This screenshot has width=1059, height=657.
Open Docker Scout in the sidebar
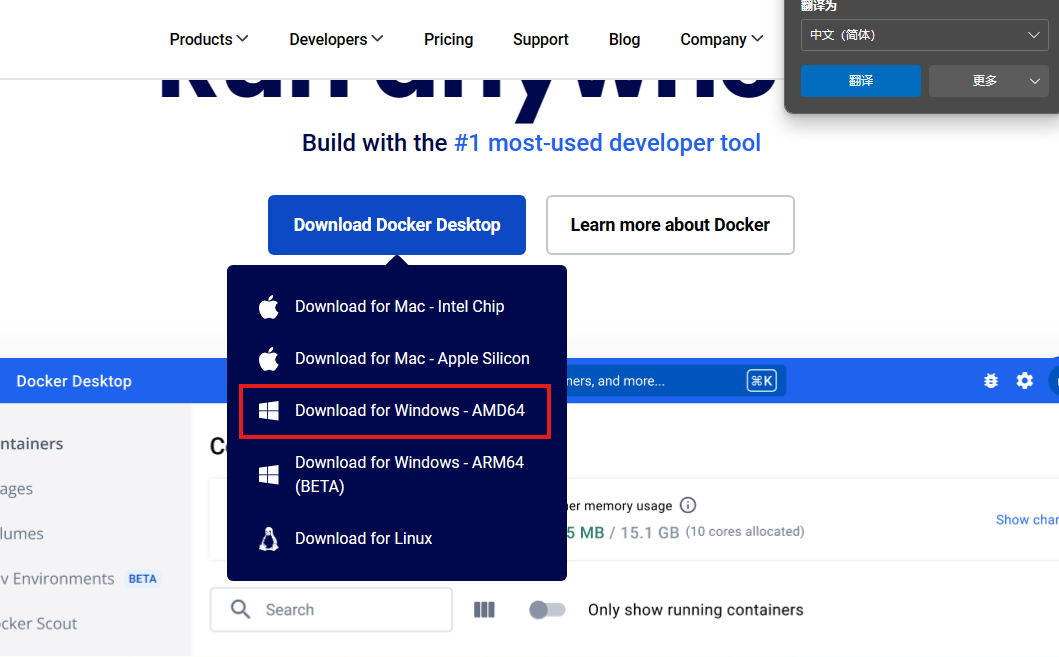(x=38, y=624)
